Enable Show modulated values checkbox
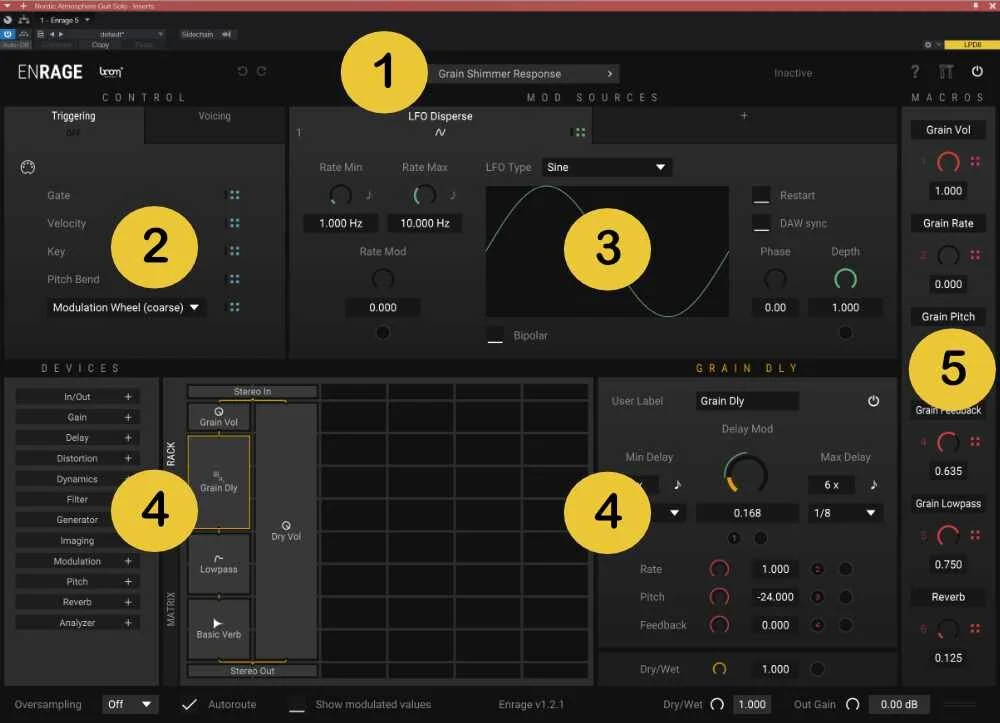 tap(297, 705)
